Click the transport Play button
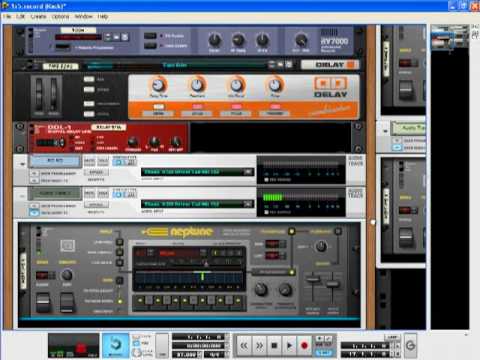The width and height of the screenshot is (480, 360). click(290, 346)
